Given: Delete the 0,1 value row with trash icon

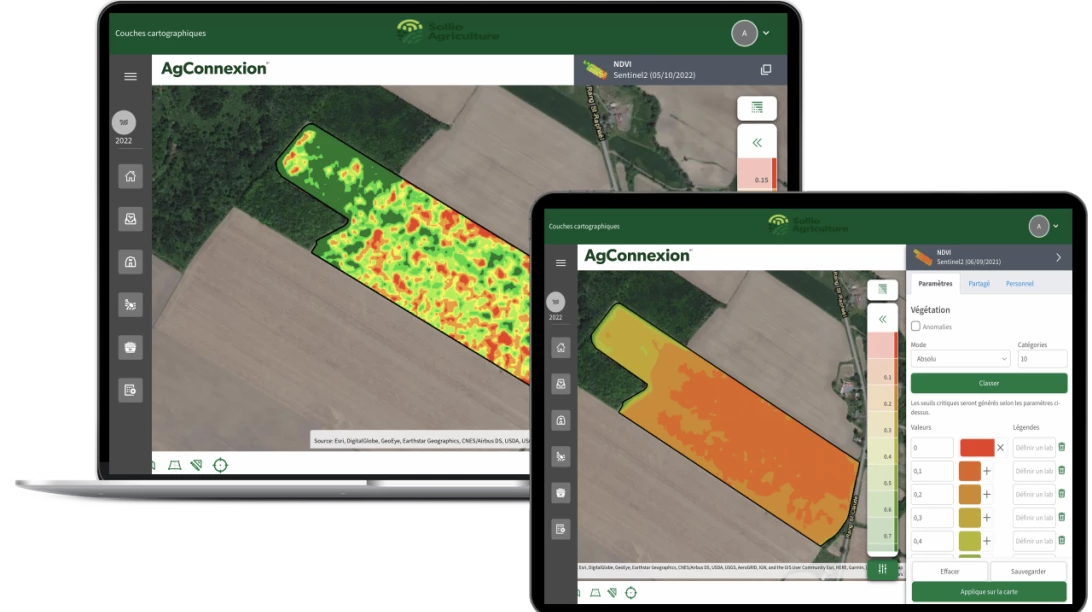Looking at the screenshot, I should click(x=1061, y=471).
